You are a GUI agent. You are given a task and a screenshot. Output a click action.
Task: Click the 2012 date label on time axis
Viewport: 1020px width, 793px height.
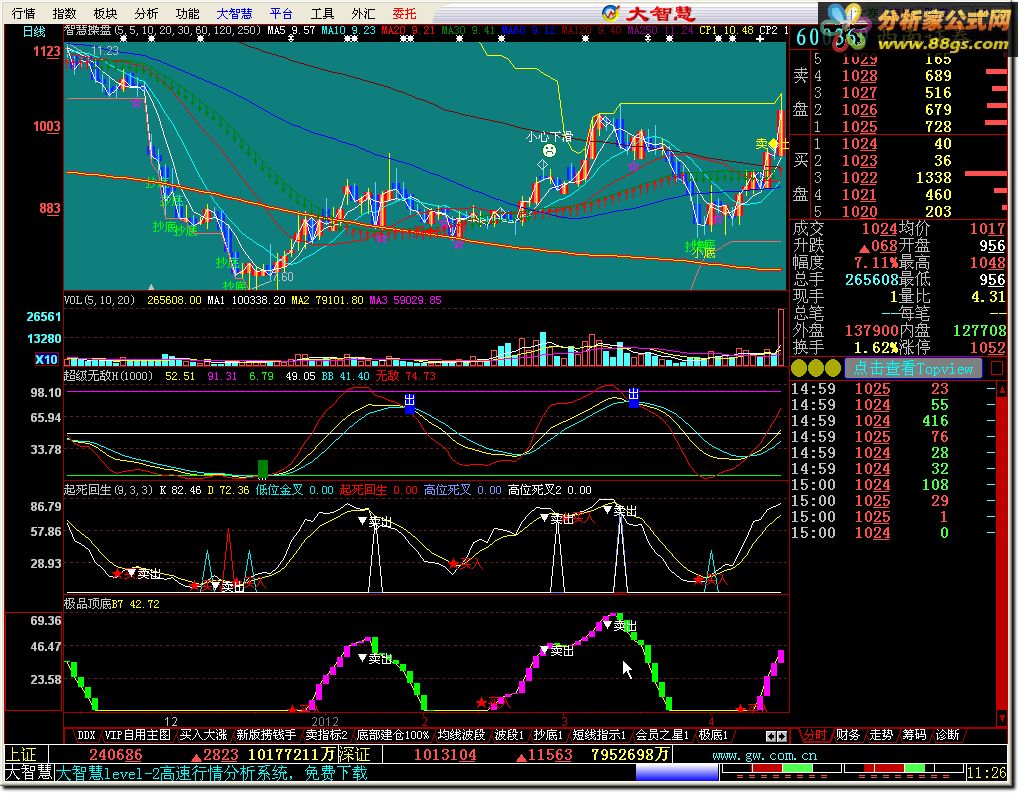pos(325,721)
